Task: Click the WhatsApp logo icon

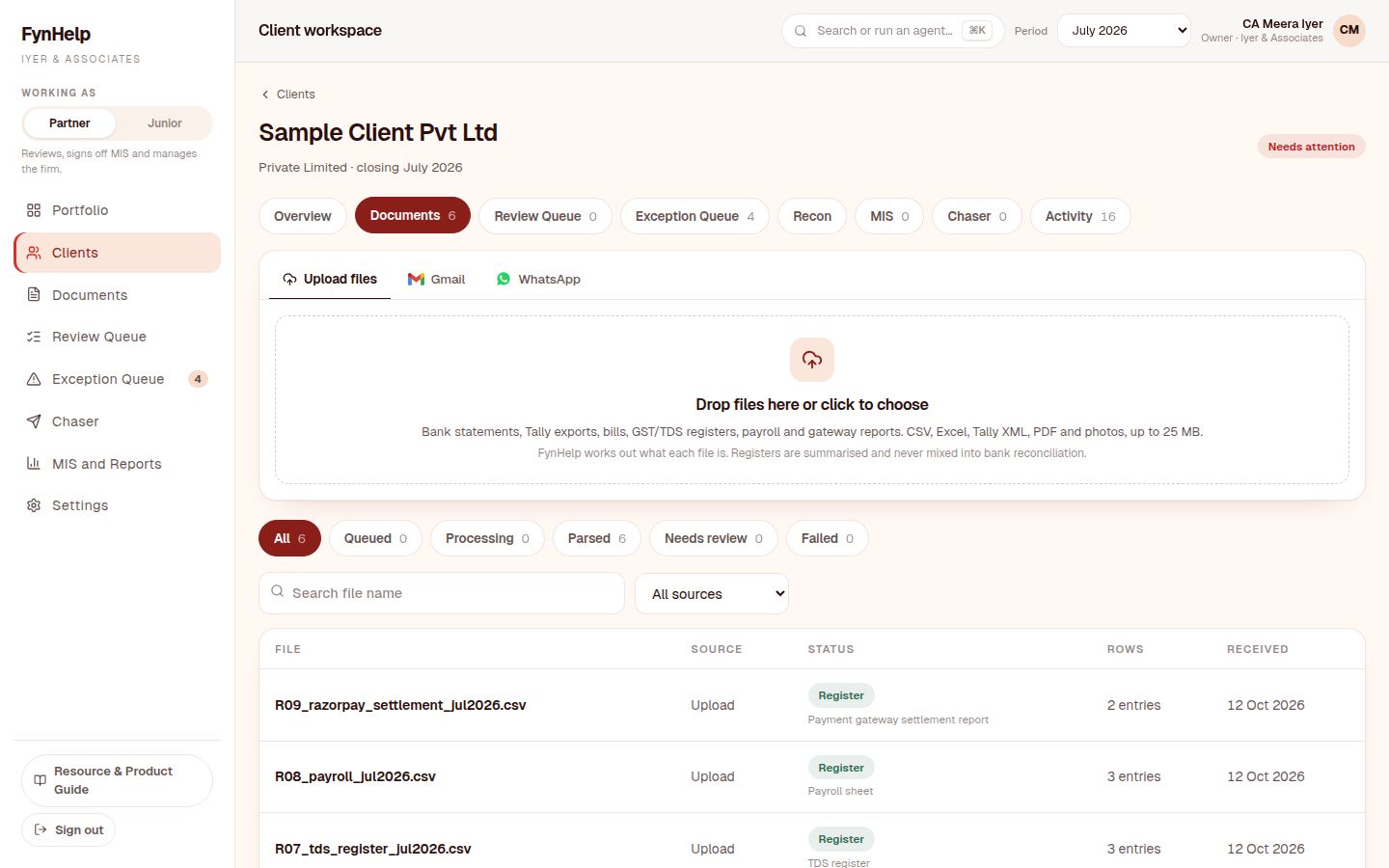Action: 504,279
